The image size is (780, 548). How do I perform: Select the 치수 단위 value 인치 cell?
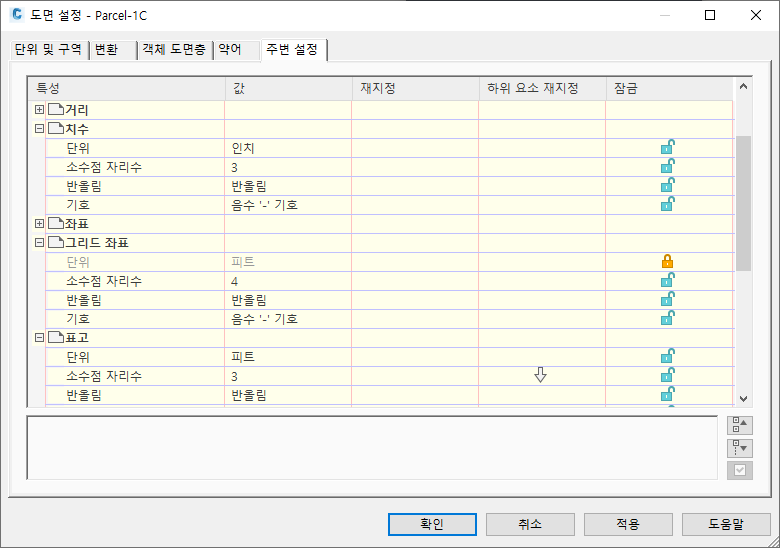pyautogui.click(x=288, y=148)
